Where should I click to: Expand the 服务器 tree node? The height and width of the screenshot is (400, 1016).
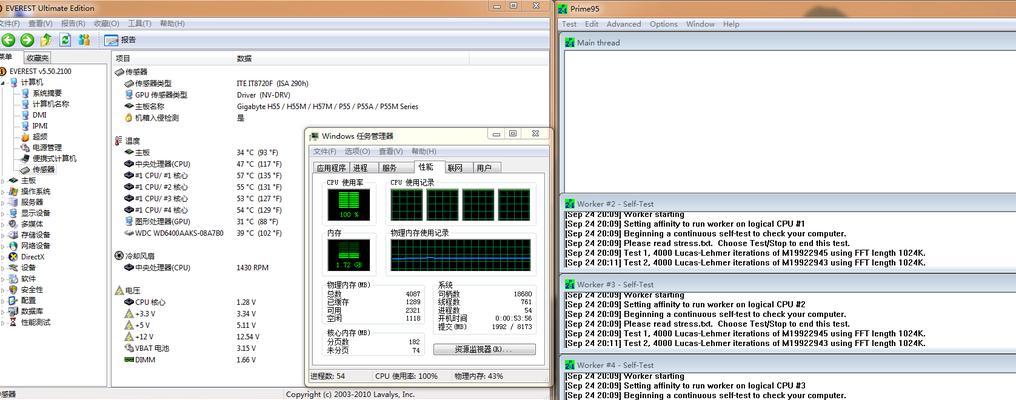pos(3,202)
